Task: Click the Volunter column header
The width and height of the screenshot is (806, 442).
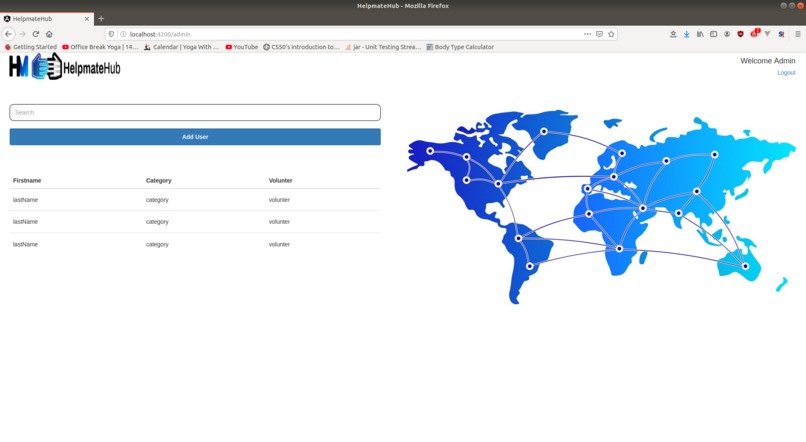Action: coord(280,180)
